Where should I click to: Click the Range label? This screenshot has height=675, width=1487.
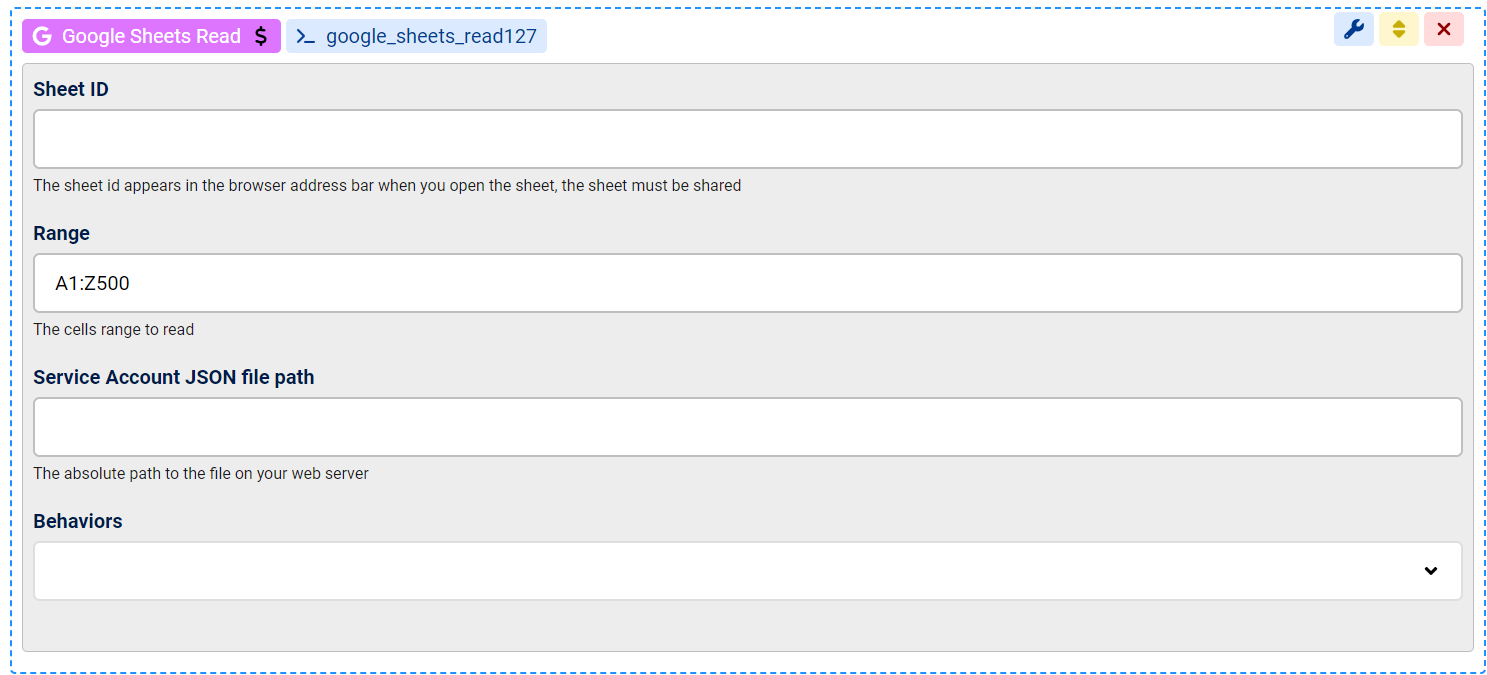coord(62,233)
